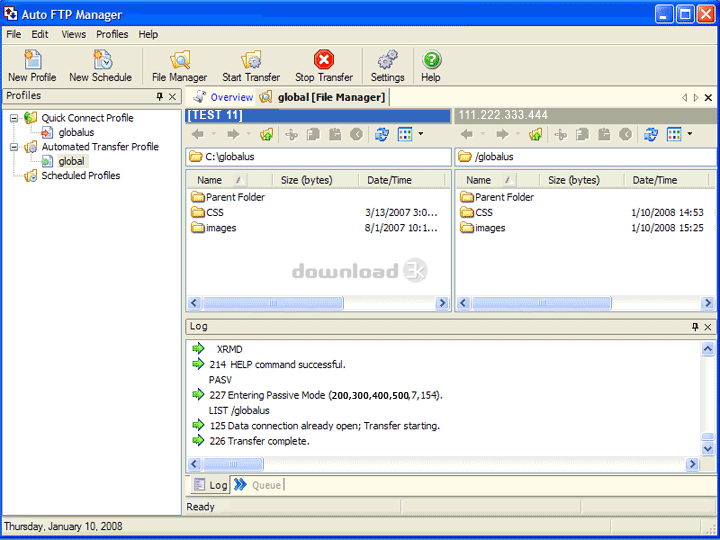Pin the Profiles panel with pushpin
Image resolution: width=720 pixels, height=540 pixels.
click(159, 97)
